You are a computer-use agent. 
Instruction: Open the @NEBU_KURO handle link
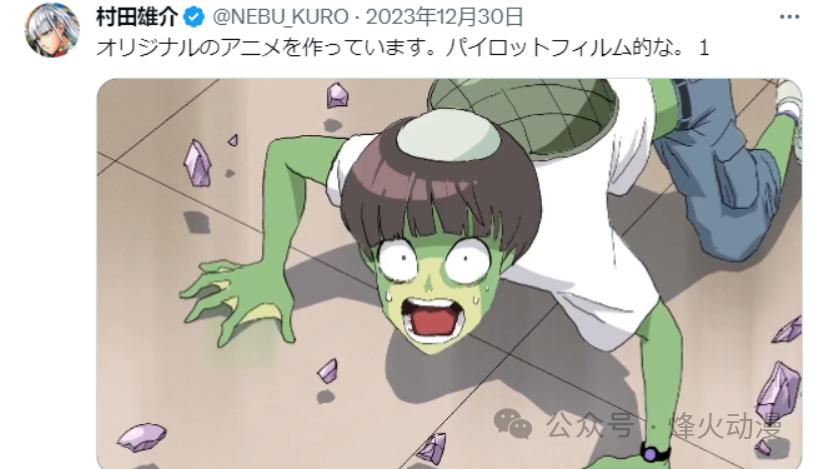pyautogui.click(x=281, y=18)
